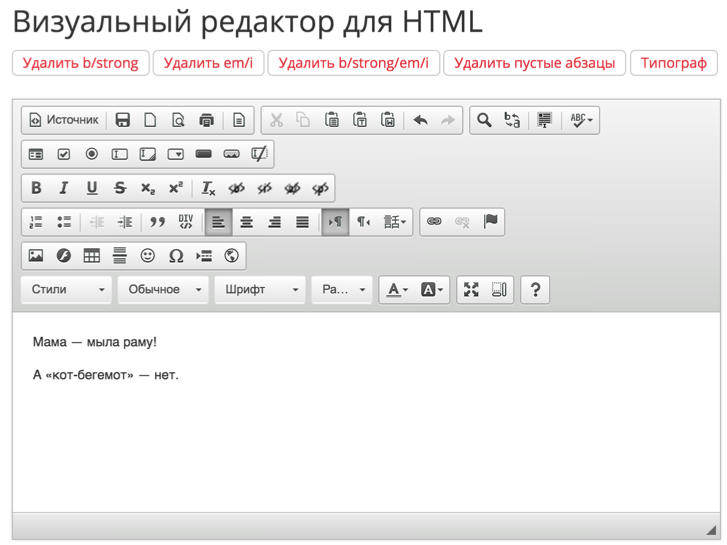Click the Select All icon

(x=544, y=120)
